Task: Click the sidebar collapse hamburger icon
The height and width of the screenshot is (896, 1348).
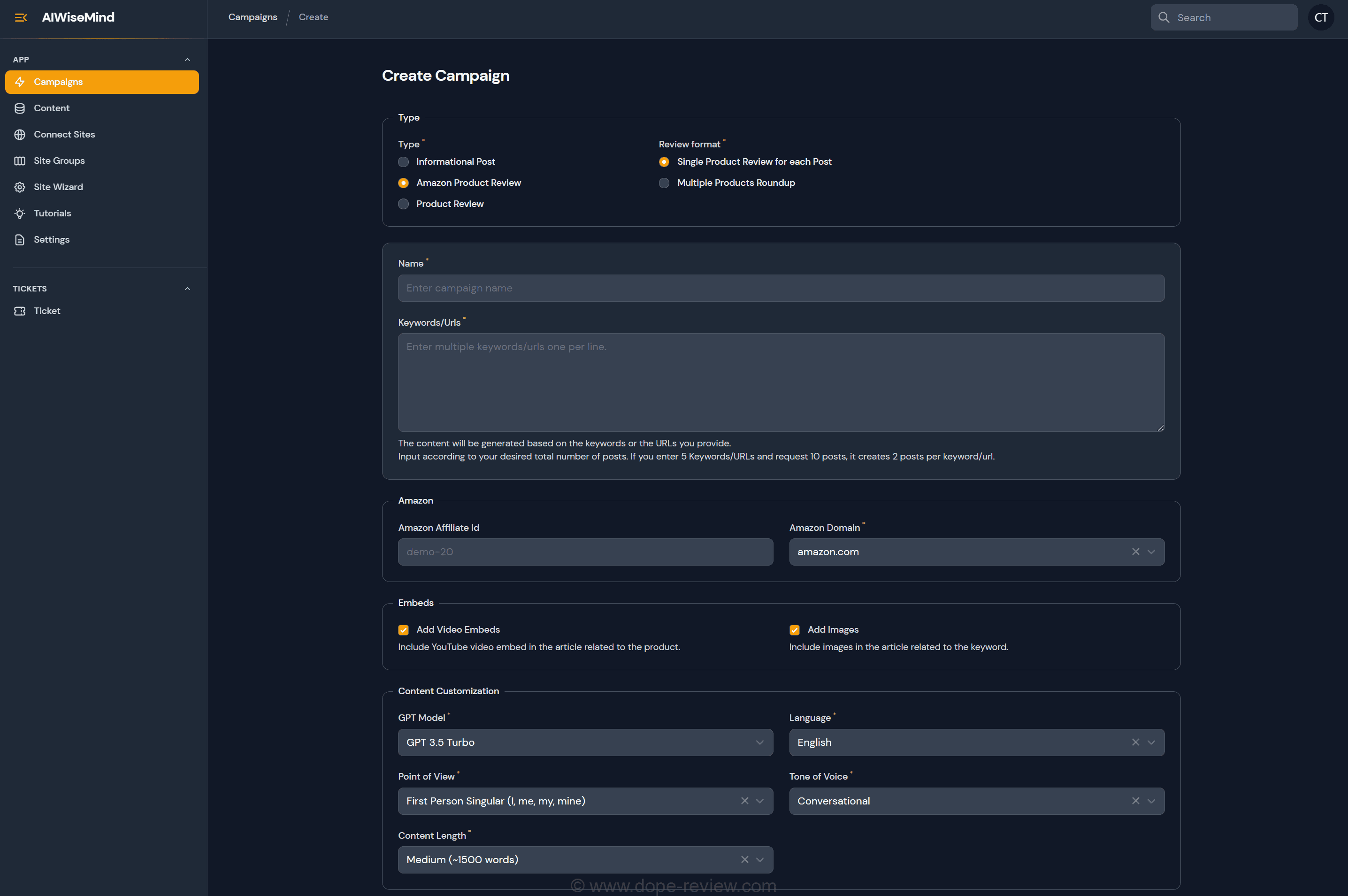Action: pos(21,18)
